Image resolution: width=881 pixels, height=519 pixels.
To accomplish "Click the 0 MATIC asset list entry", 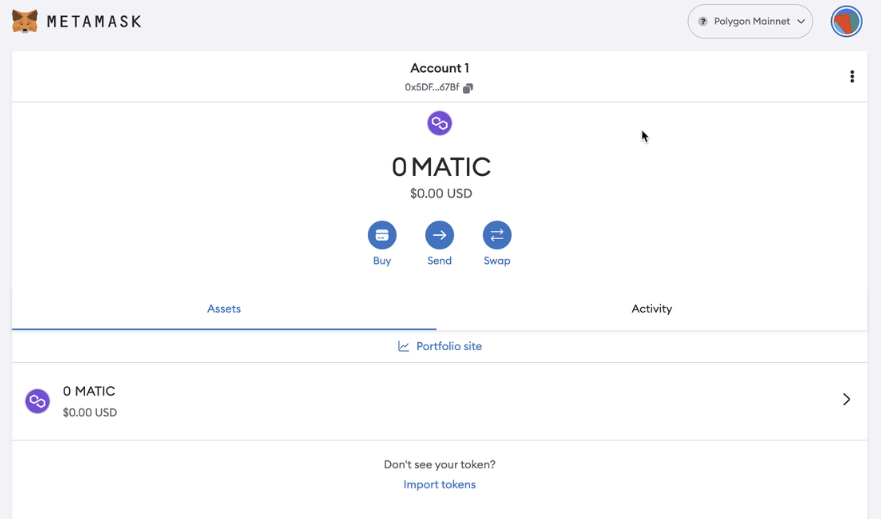I will point(89,391).
